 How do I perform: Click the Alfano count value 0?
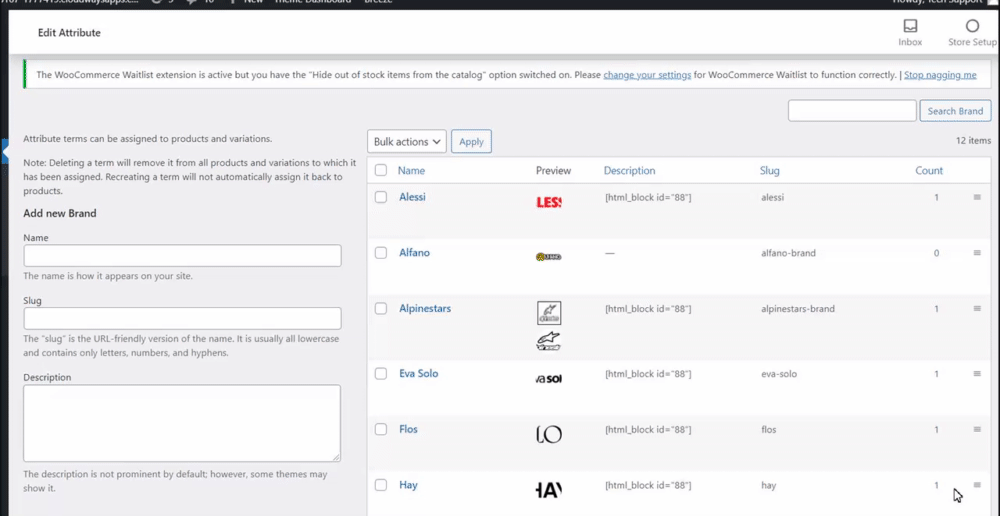(x=936, y=253)
